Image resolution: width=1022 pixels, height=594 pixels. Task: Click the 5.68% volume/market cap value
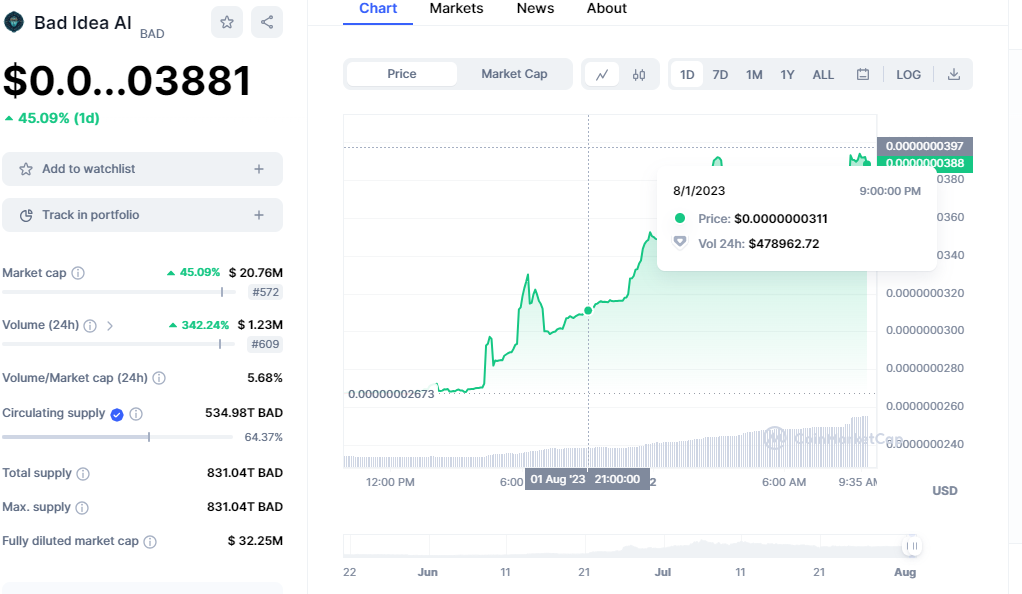(265, 378)
